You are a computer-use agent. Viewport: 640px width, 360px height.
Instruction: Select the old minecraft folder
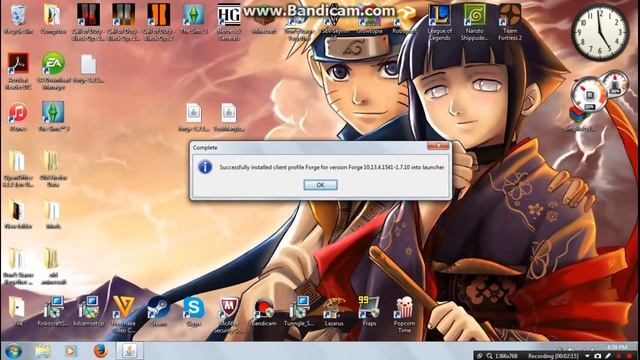tap(53, 267)
